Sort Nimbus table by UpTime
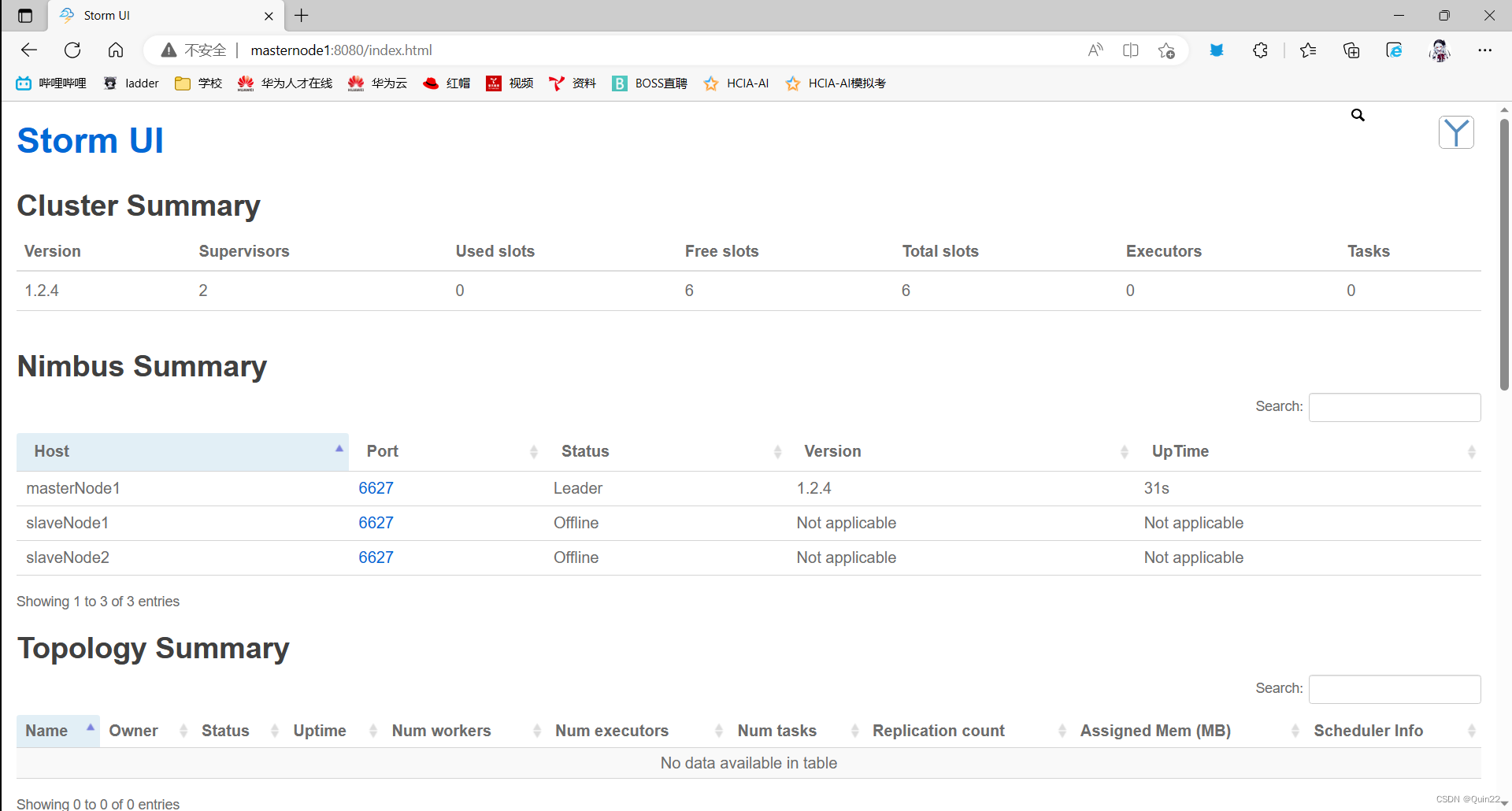The height and width of the screenshot is (811, 1512). [1308, 451]
